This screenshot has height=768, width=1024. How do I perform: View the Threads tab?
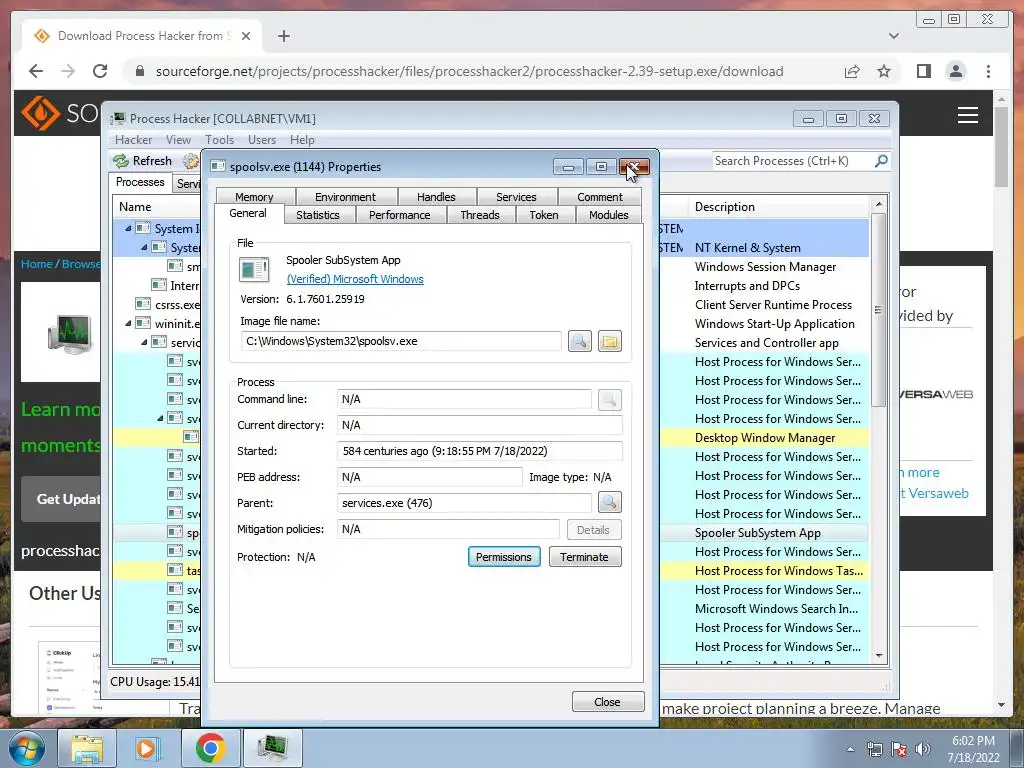[480, 215]
